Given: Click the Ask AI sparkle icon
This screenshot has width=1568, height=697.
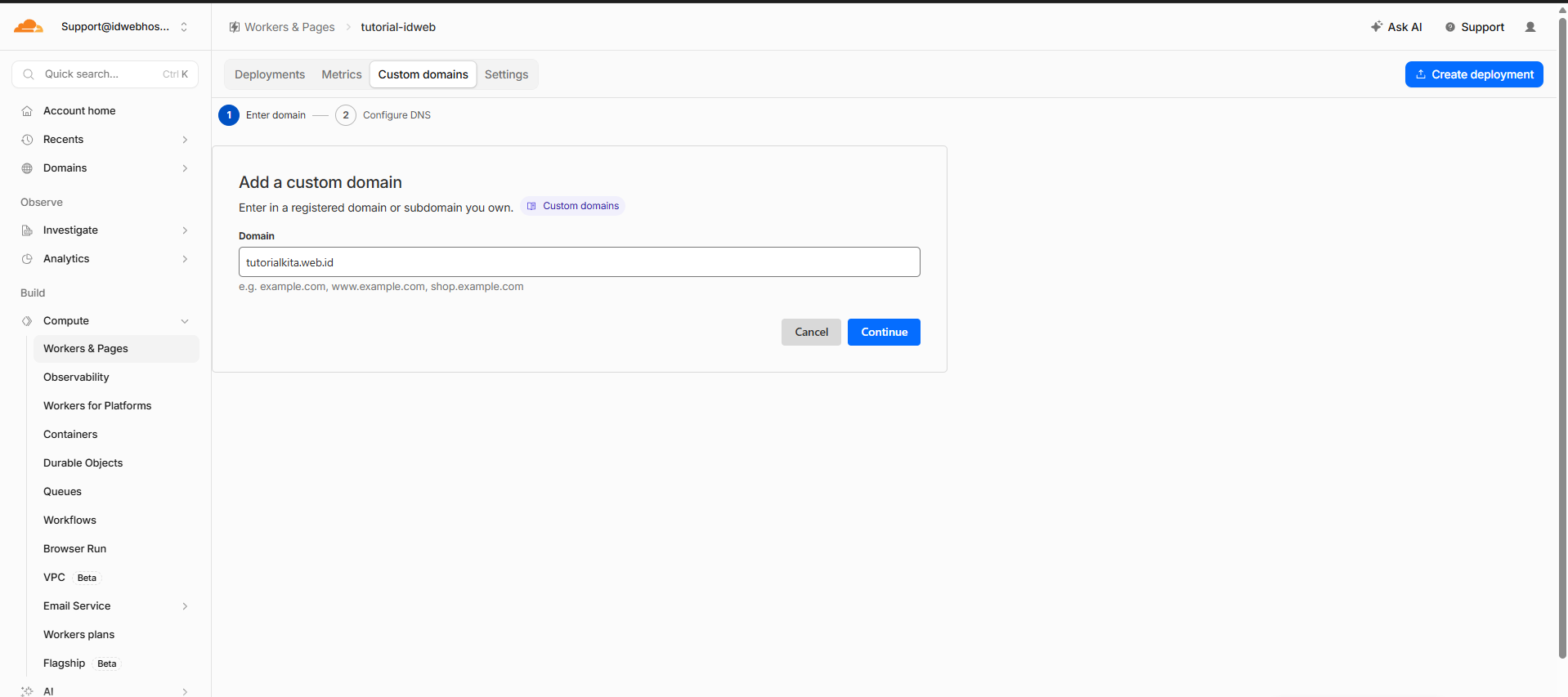Looking at the screenshot, I should pyautogui.click(x=1377, y=27).
